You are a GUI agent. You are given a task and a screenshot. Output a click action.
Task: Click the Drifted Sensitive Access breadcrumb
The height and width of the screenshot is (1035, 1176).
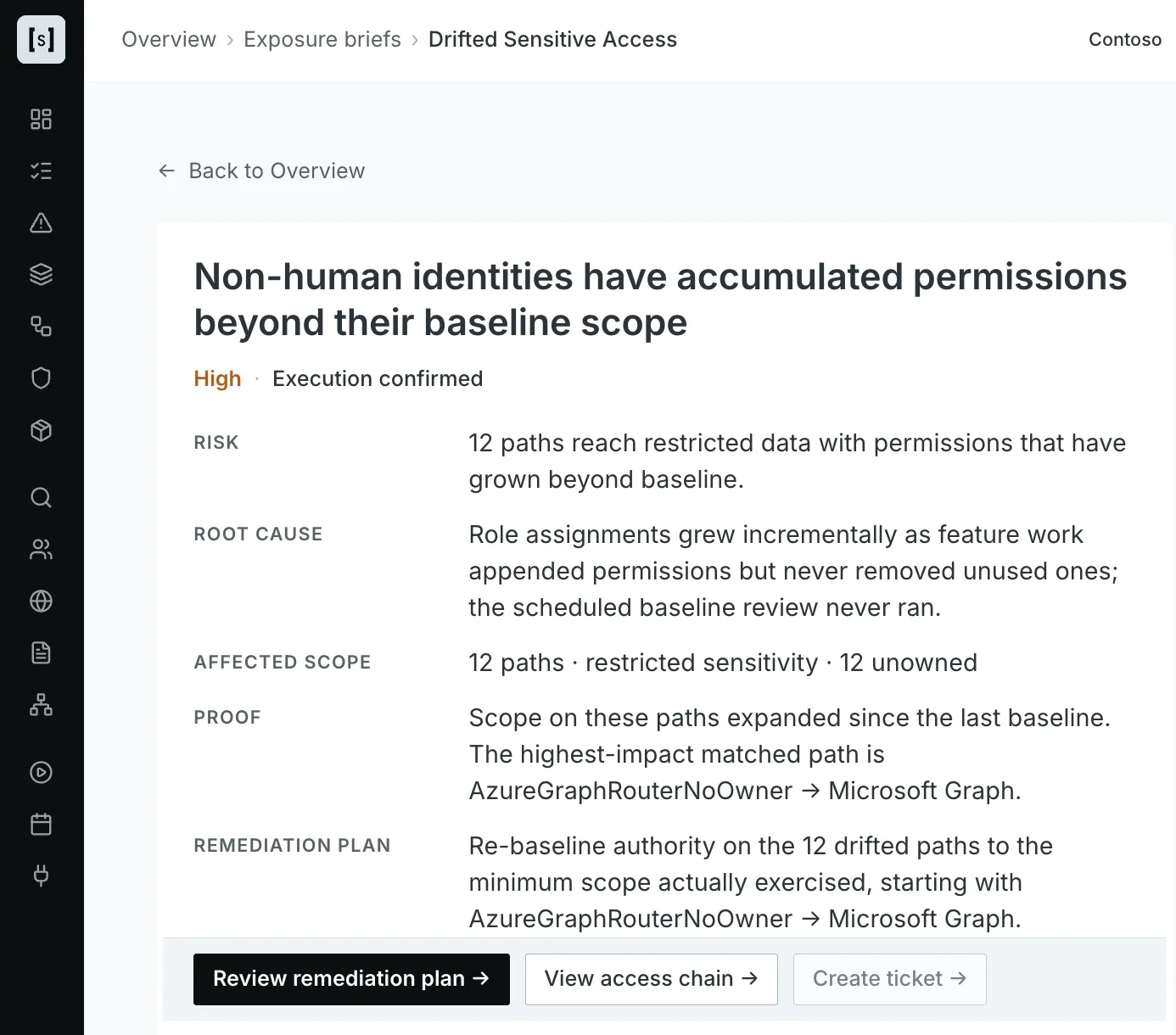click(x=552, y=39)
